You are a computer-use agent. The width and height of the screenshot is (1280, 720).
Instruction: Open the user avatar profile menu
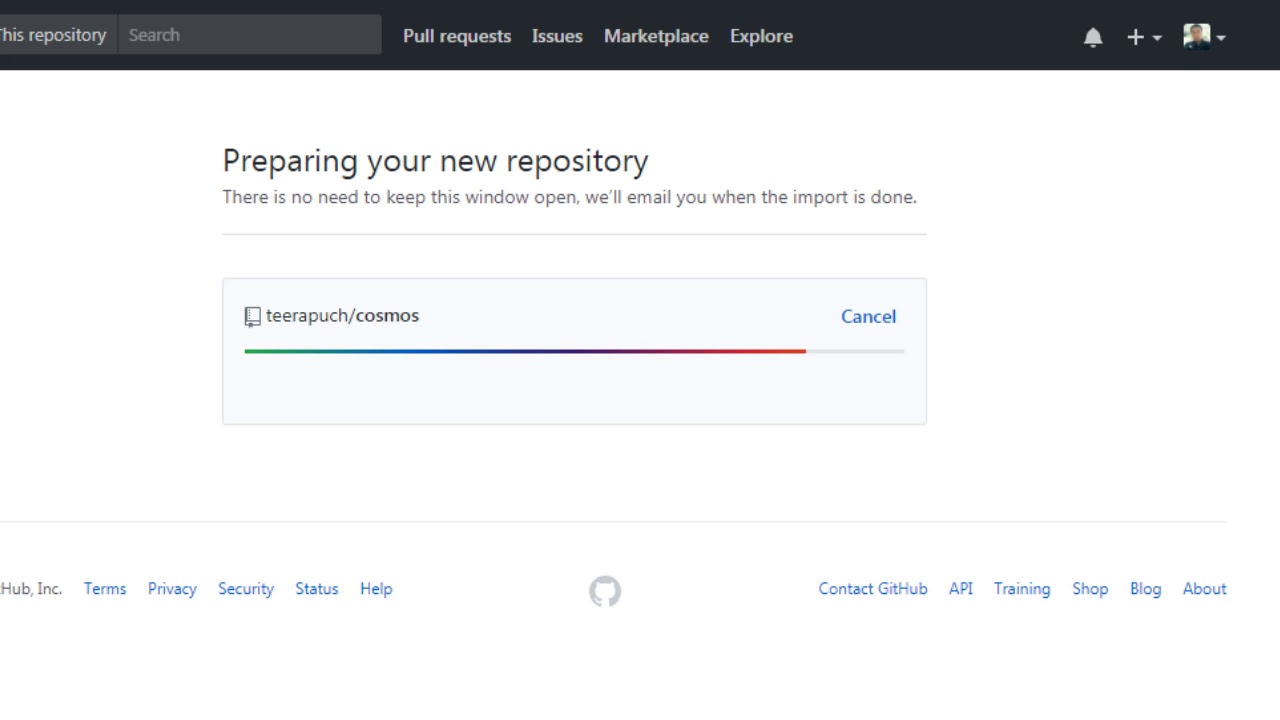(1204, 37)
